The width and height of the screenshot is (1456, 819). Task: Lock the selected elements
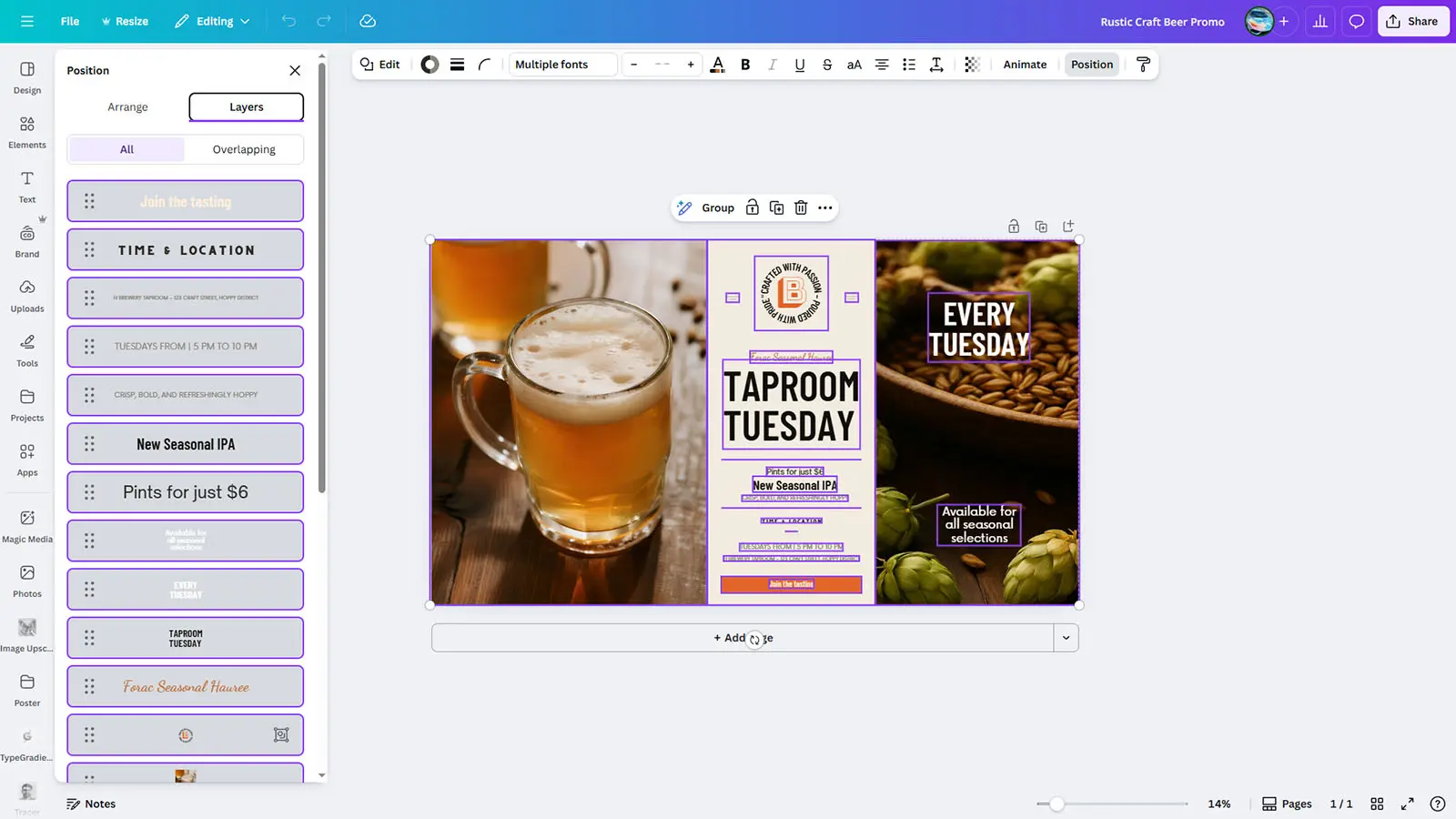click(753, 207)
